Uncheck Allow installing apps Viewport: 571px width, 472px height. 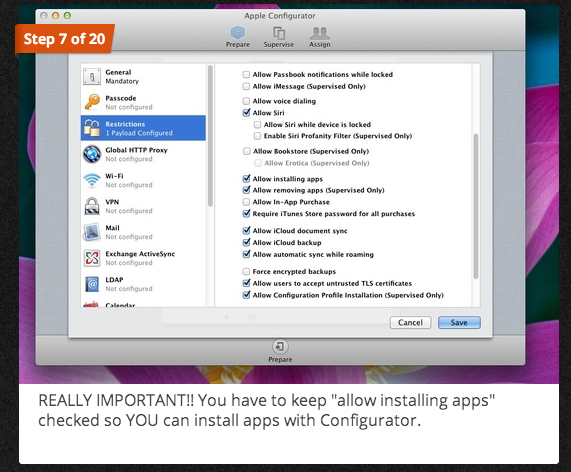(247, 178)
